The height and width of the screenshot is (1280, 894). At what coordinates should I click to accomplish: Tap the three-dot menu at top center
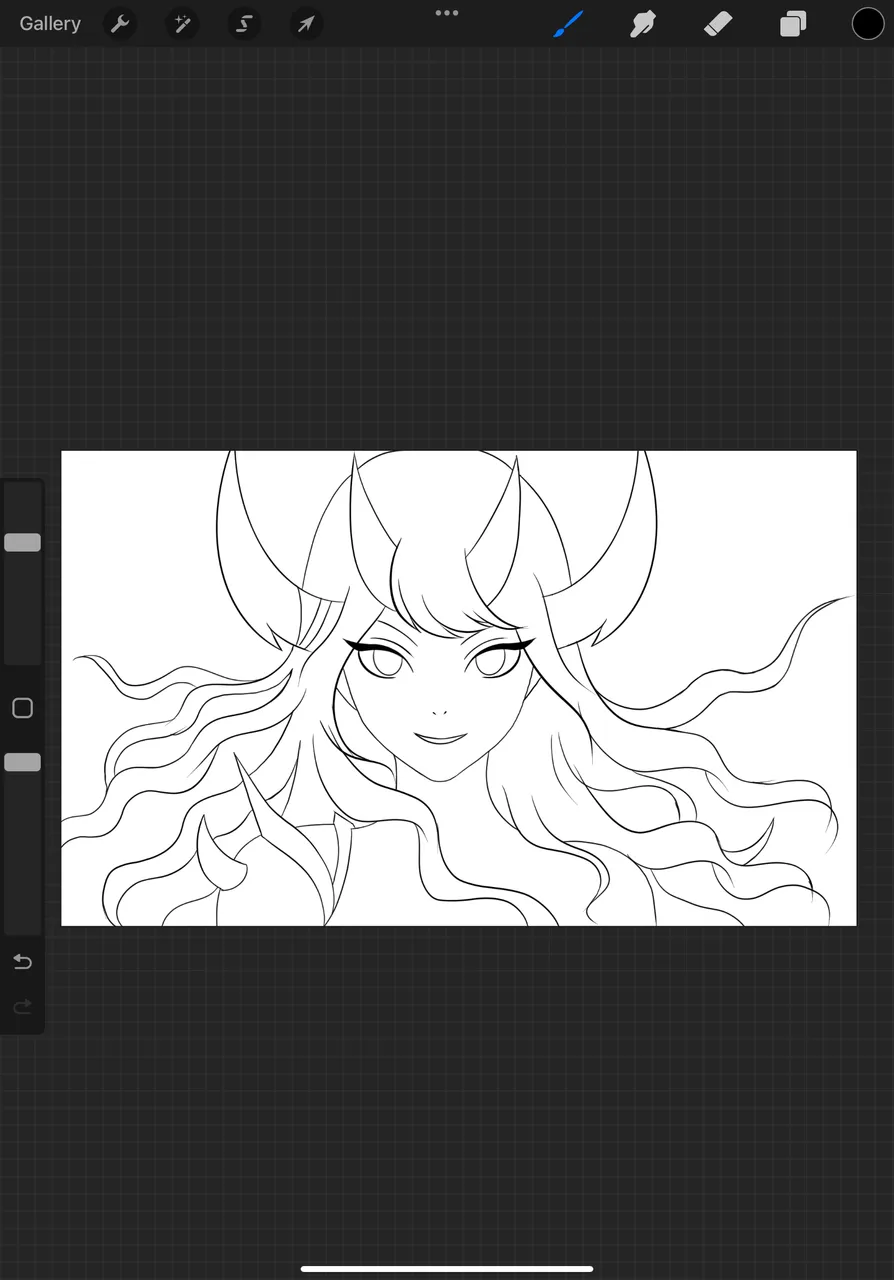pyautogui.click(x=447, y=13)
